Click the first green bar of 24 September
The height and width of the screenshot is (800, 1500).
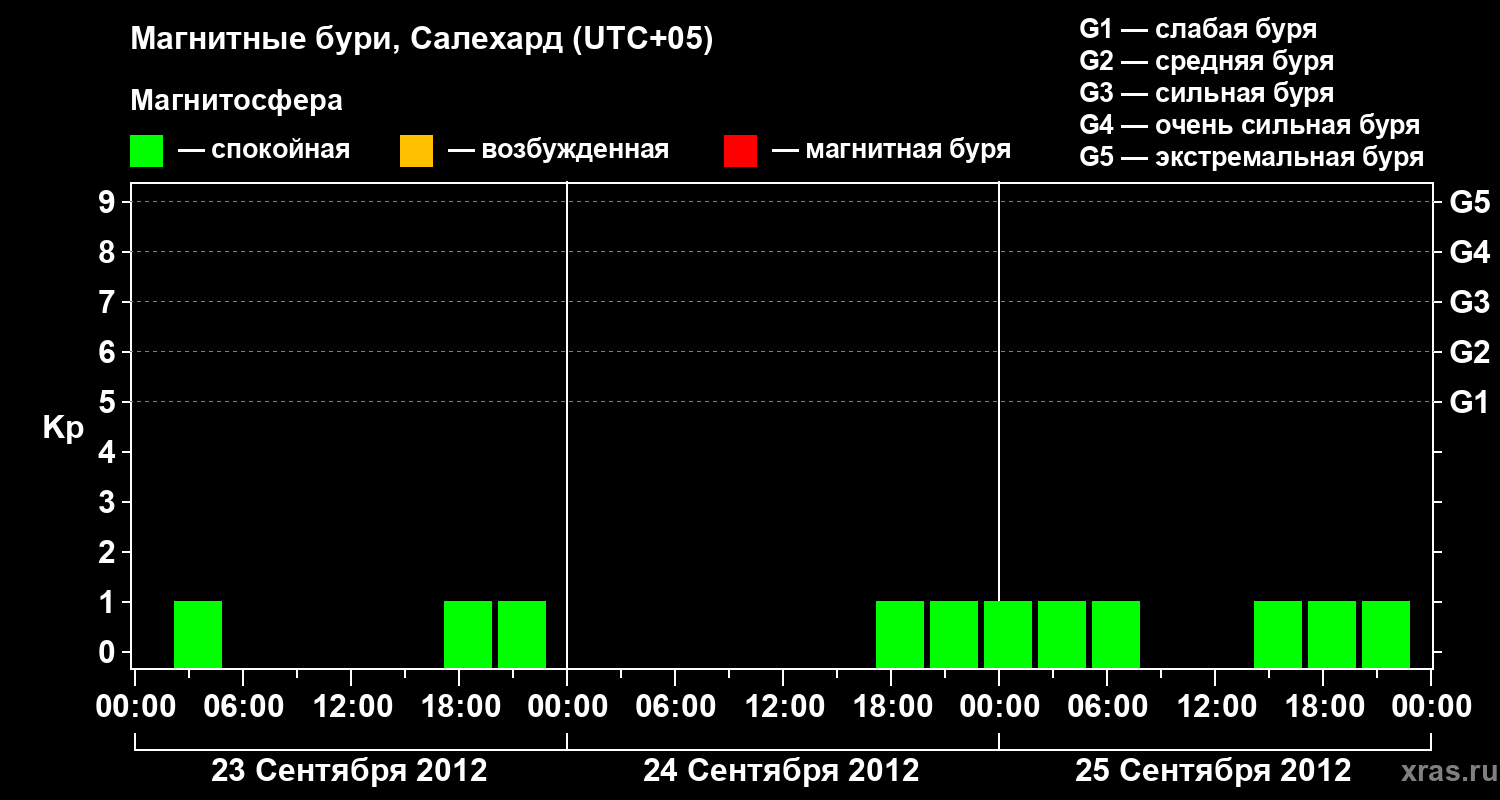tap(900, 634)
